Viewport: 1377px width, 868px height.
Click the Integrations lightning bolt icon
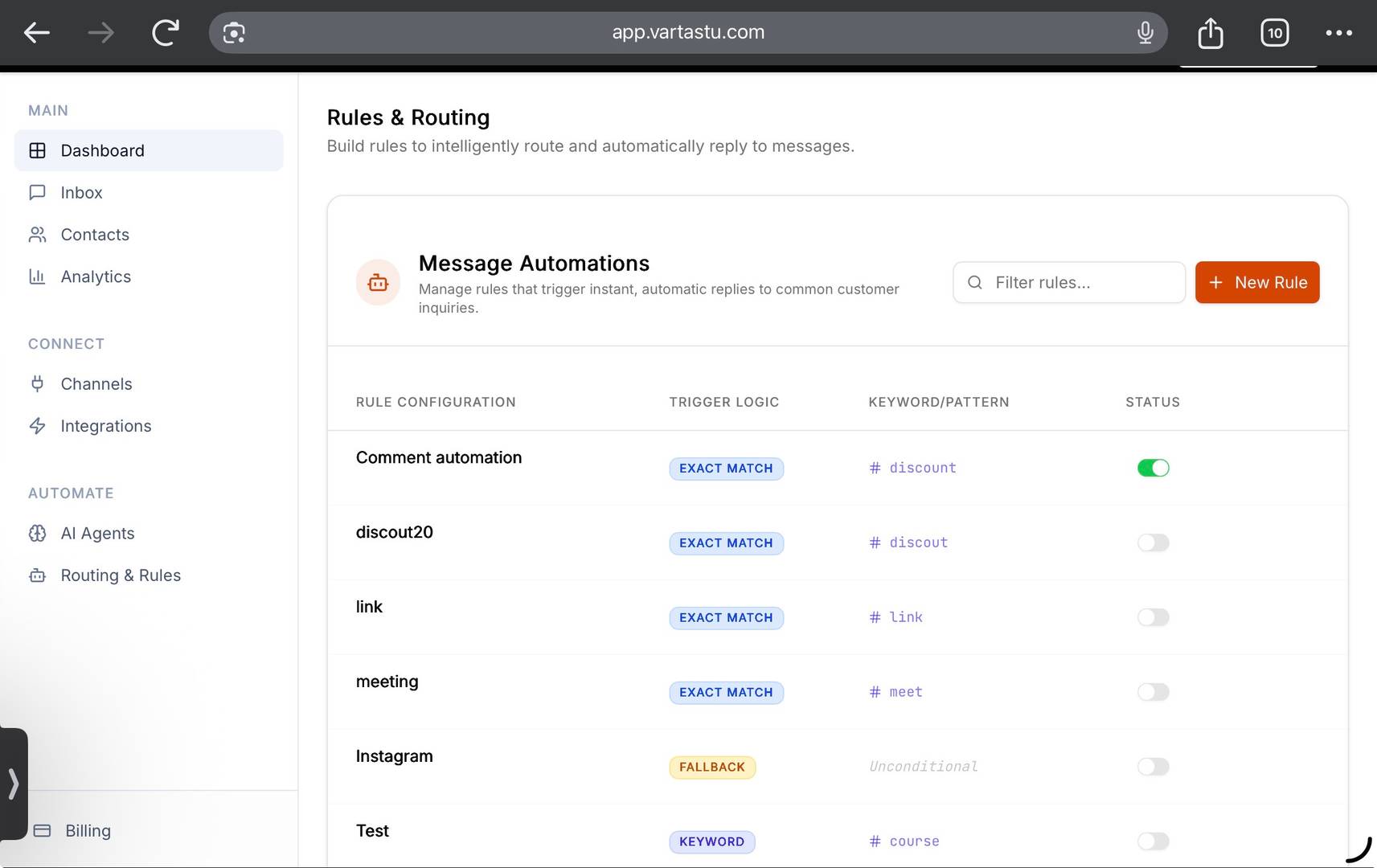38,425
